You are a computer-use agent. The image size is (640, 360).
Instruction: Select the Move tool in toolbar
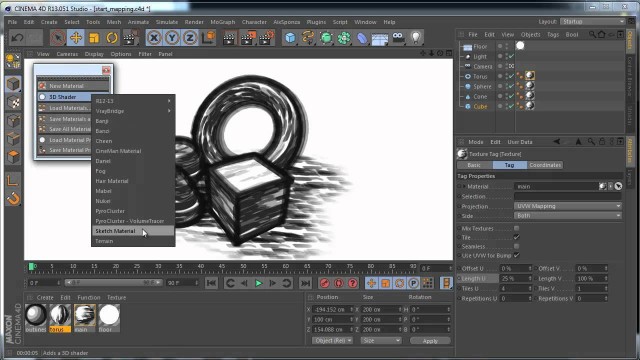point(76,38)
